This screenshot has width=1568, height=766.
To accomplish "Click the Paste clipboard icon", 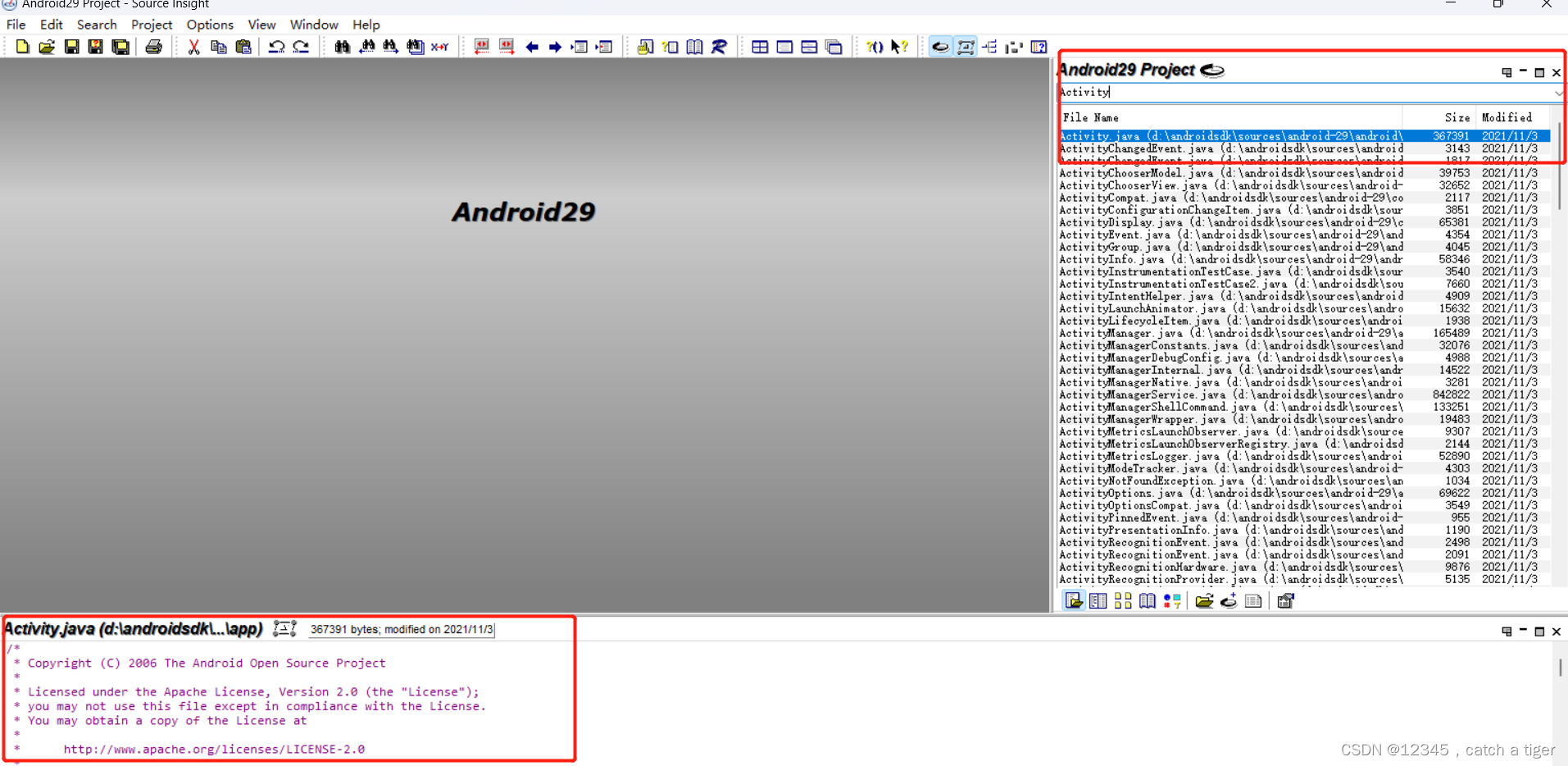I will pos(243,47).
